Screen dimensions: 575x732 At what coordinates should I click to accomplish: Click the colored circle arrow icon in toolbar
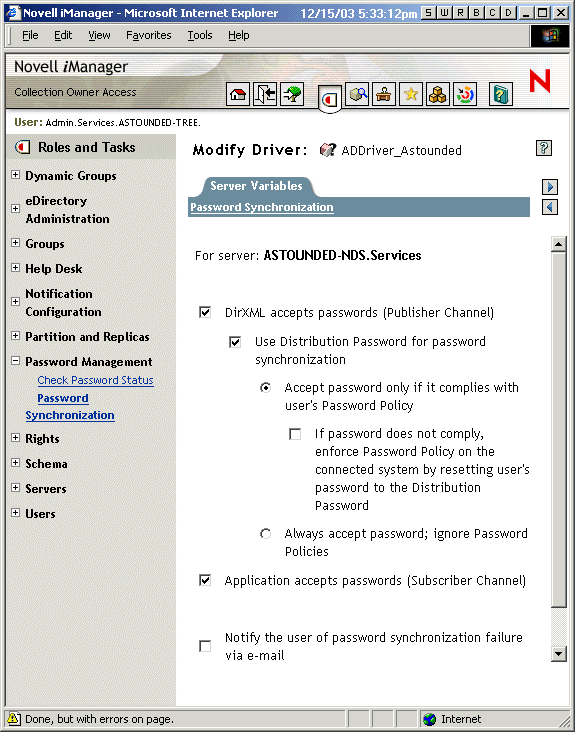(465, 94)
